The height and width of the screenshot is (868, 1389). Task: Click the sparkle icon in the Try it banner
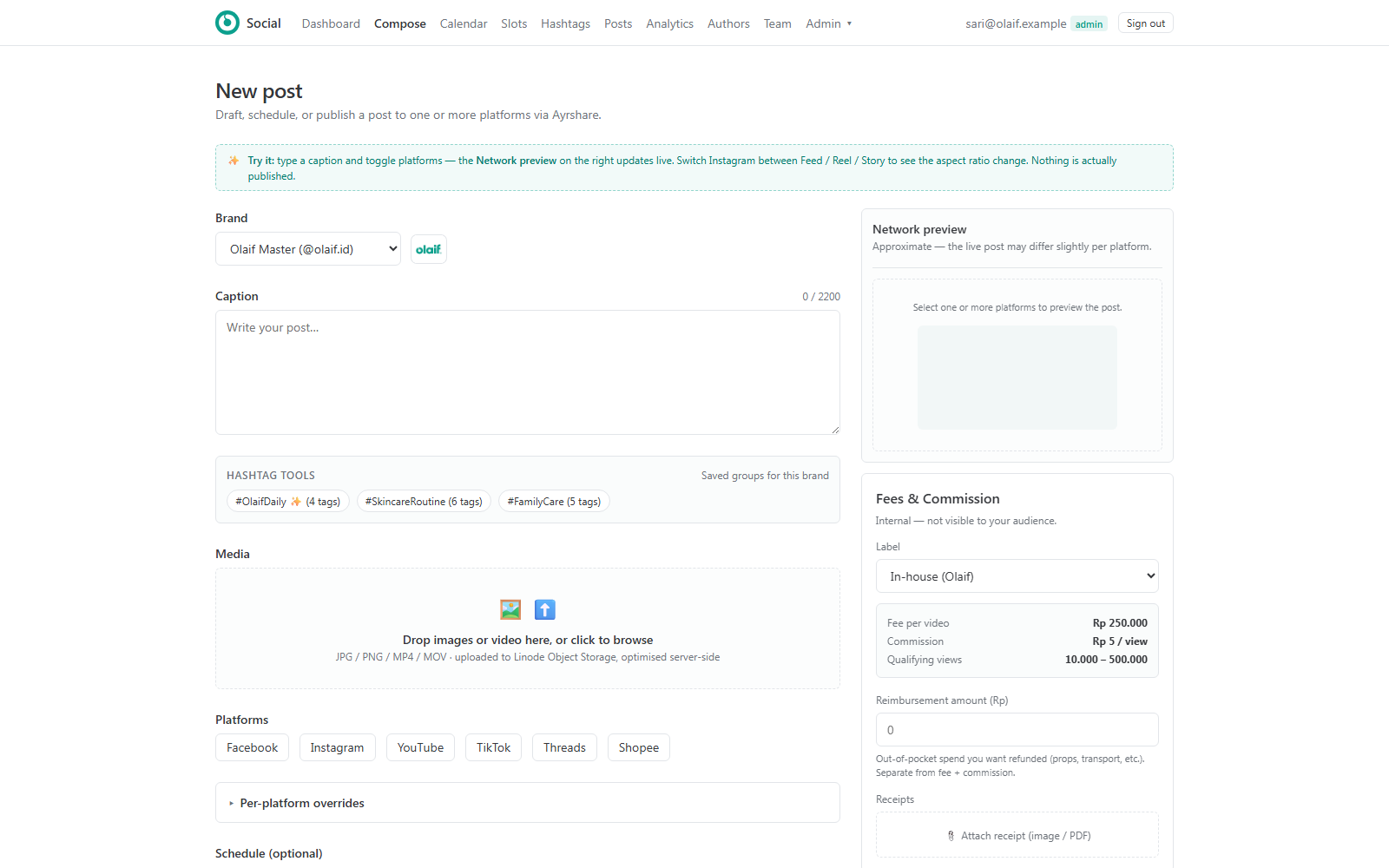click(234, 161)
